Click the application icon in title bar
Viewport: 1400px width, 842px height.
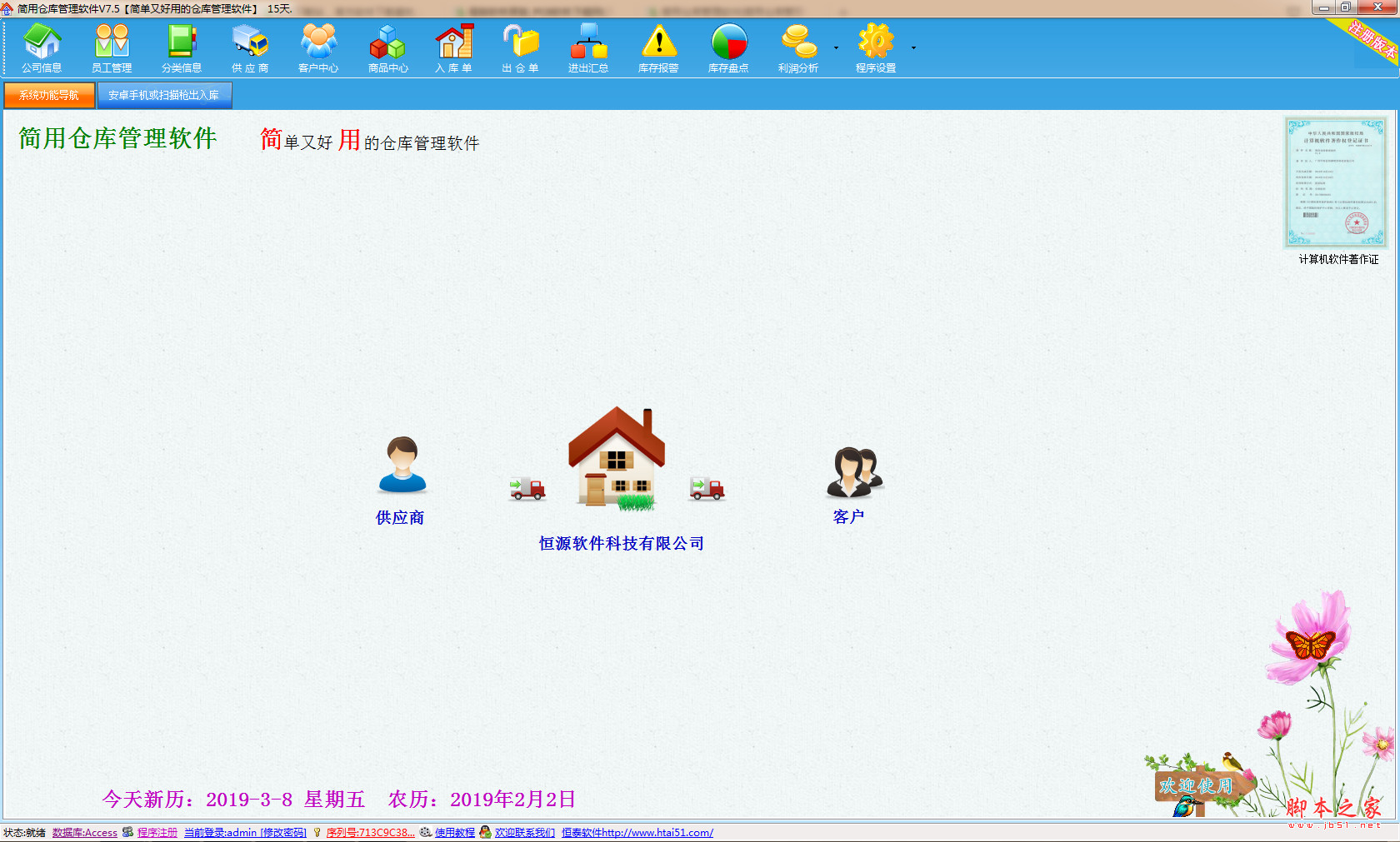coord(7,8)
